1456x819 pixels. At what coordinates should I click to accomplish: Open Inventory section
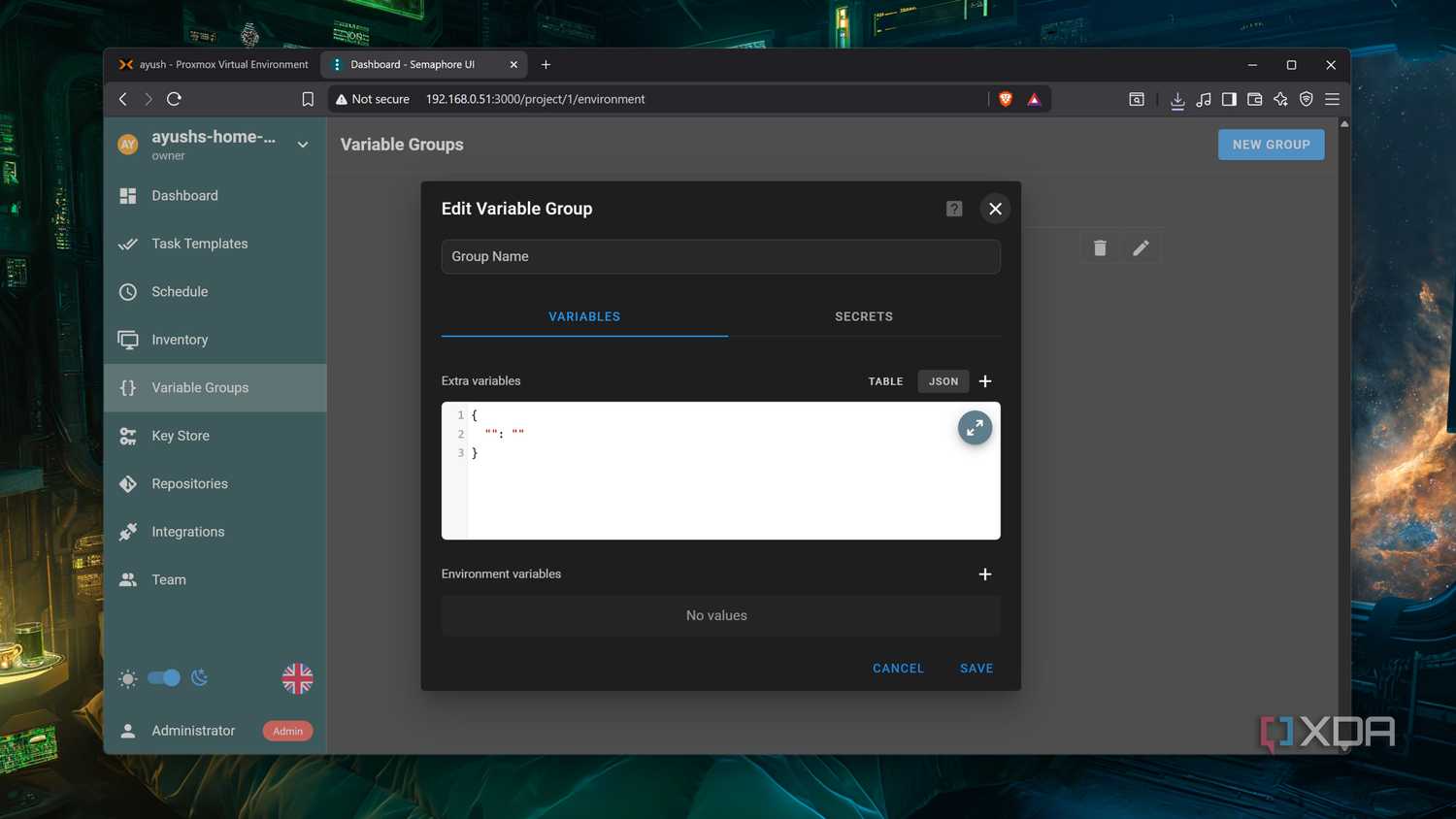click(215, 340)
